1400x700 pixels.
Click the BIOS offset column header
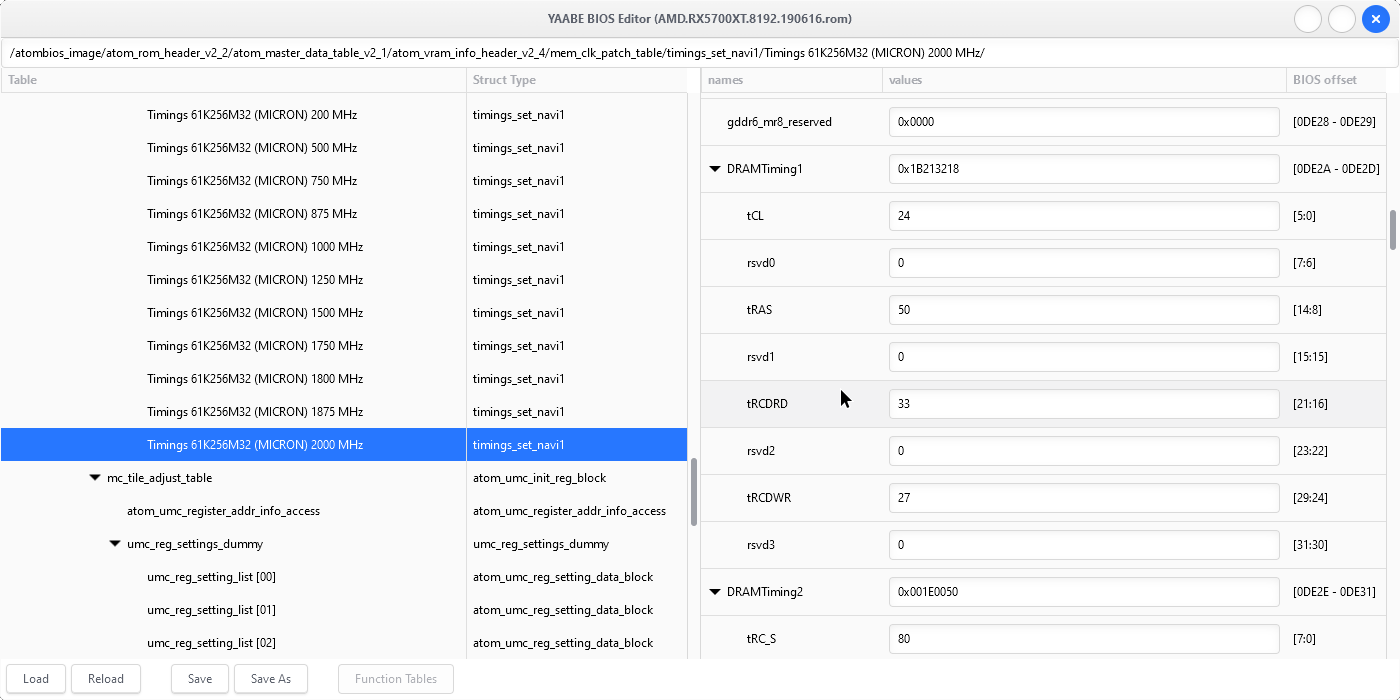click(1338, 80)
